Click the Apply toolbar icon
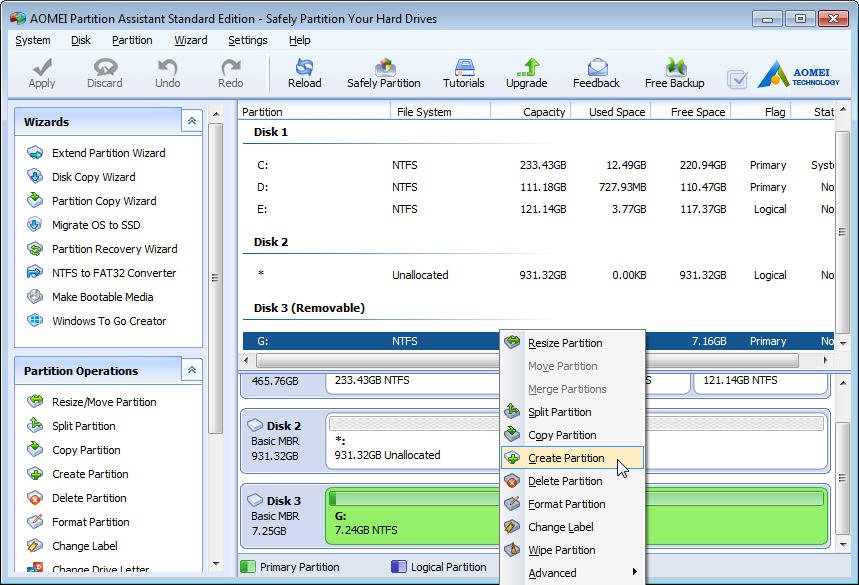 pos(42,73)
